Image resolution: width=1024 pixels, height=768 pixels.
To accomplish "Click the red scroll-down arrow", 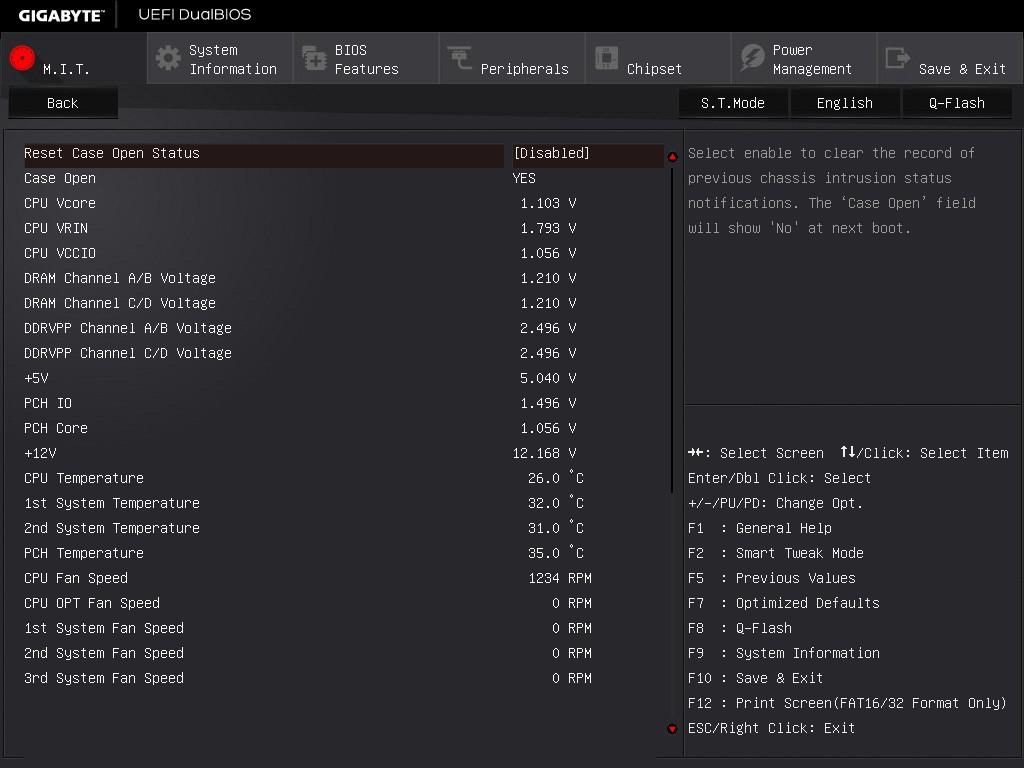I will (x=672, y=729).
